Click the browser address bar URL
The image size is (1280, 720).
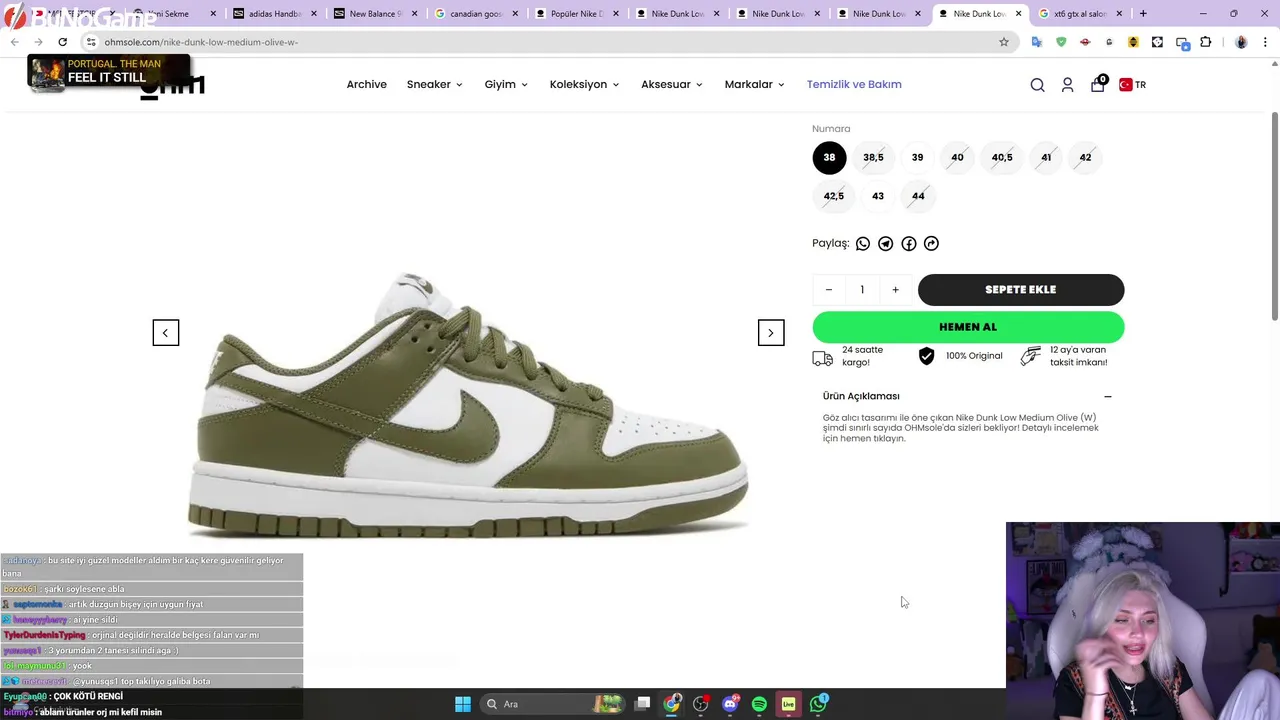(201, 42)
